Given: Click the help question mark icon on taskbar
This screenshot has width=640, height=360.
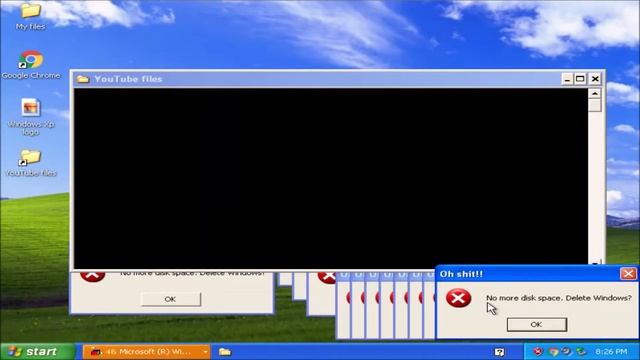Looking at the screenshot, I should pos(500,352).
